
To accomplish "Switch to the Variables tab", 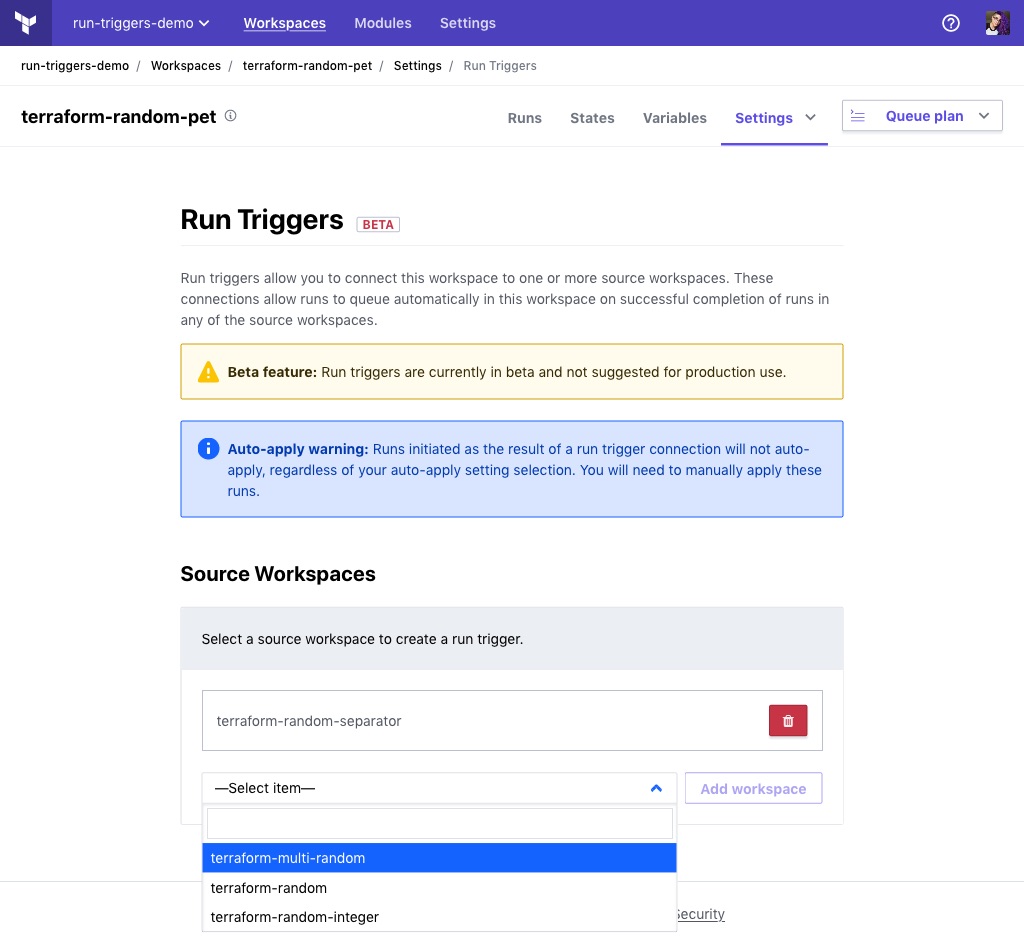I will [x=674, y=118].
